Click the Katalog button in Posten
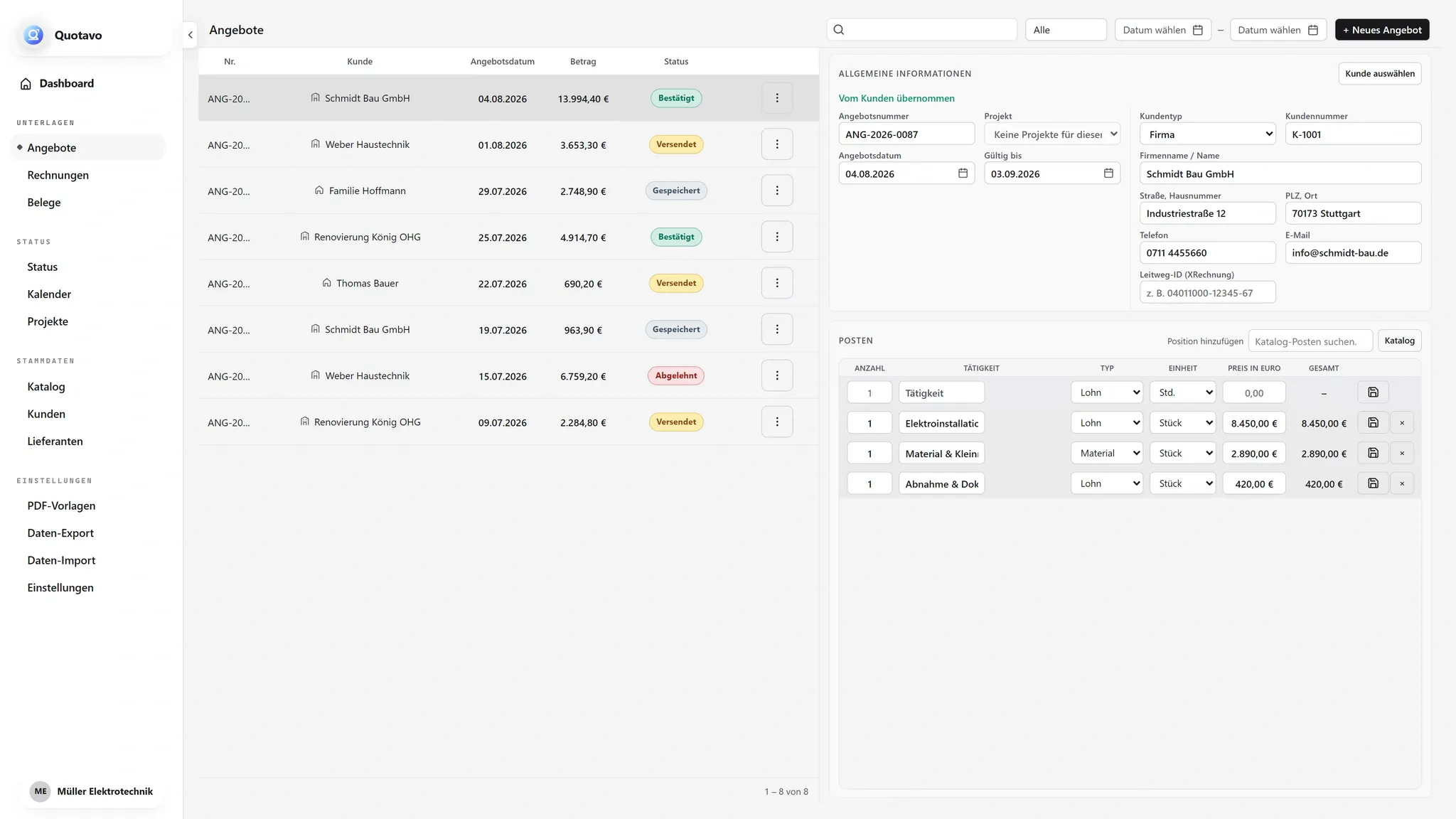The image size is (1456, 819). (1399, 341)
